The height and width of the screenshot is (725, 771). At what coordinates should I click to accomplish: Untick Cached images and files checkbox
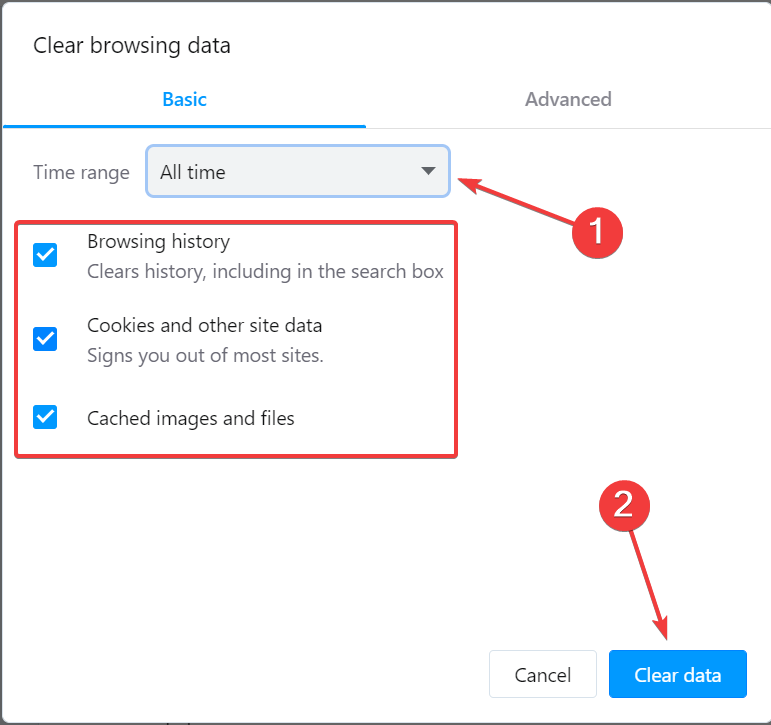pyautogui.click(x=45, y=417)
